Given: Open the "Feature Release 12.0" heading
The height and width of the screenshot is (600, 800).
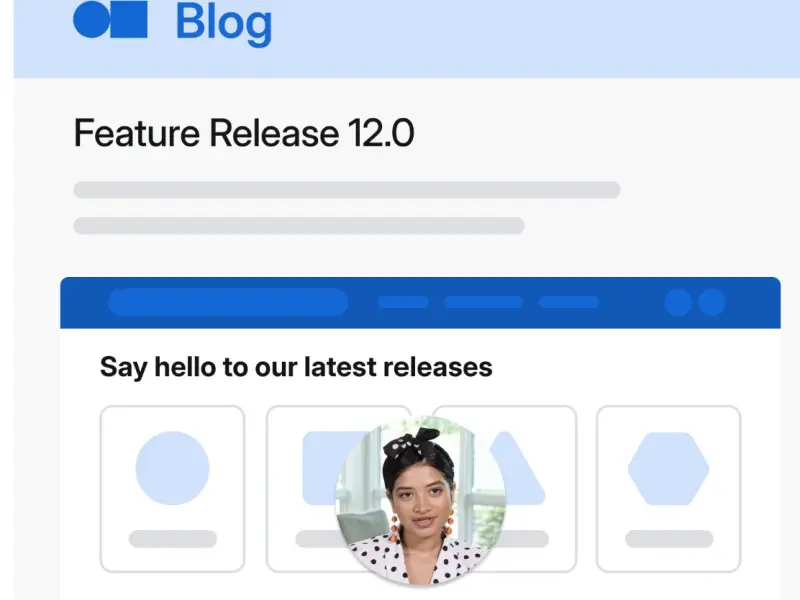Looking at the screenshot, I should click(244, 133).
